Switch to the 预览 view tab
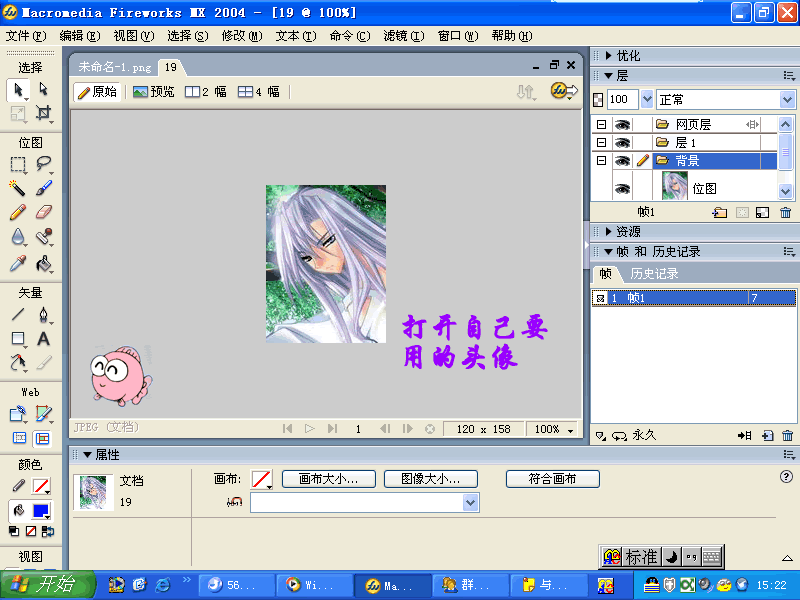 (154, 92)
